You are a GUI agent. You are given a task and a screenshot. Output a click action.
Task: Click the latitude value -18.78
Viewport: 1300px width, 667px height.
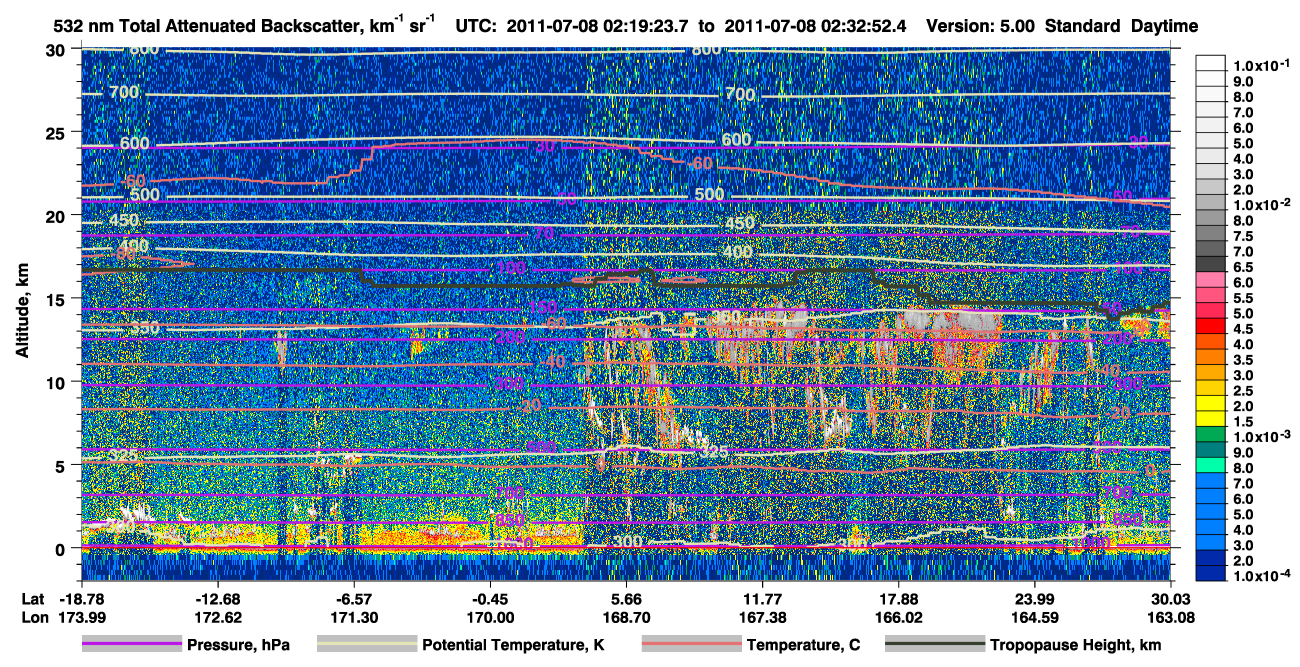pos(81,599)
